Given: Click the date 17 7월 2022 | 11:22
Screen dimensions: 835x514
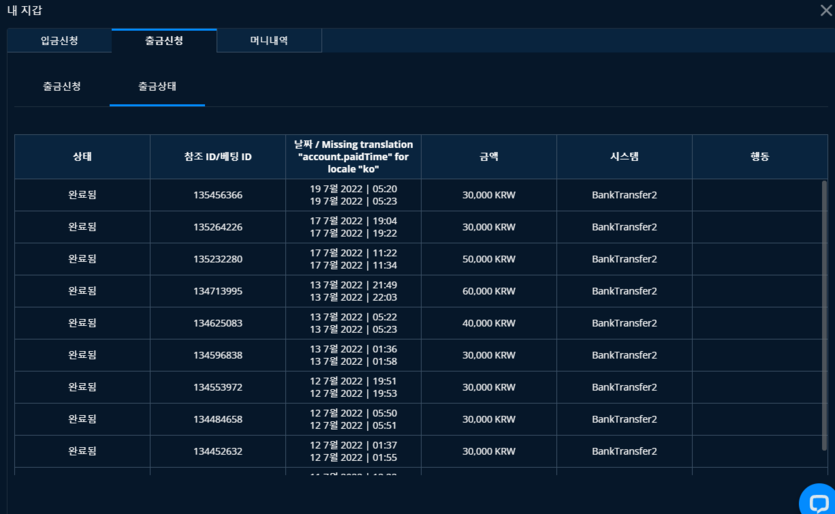Looking at the screenshot, I should click(353, 253).
